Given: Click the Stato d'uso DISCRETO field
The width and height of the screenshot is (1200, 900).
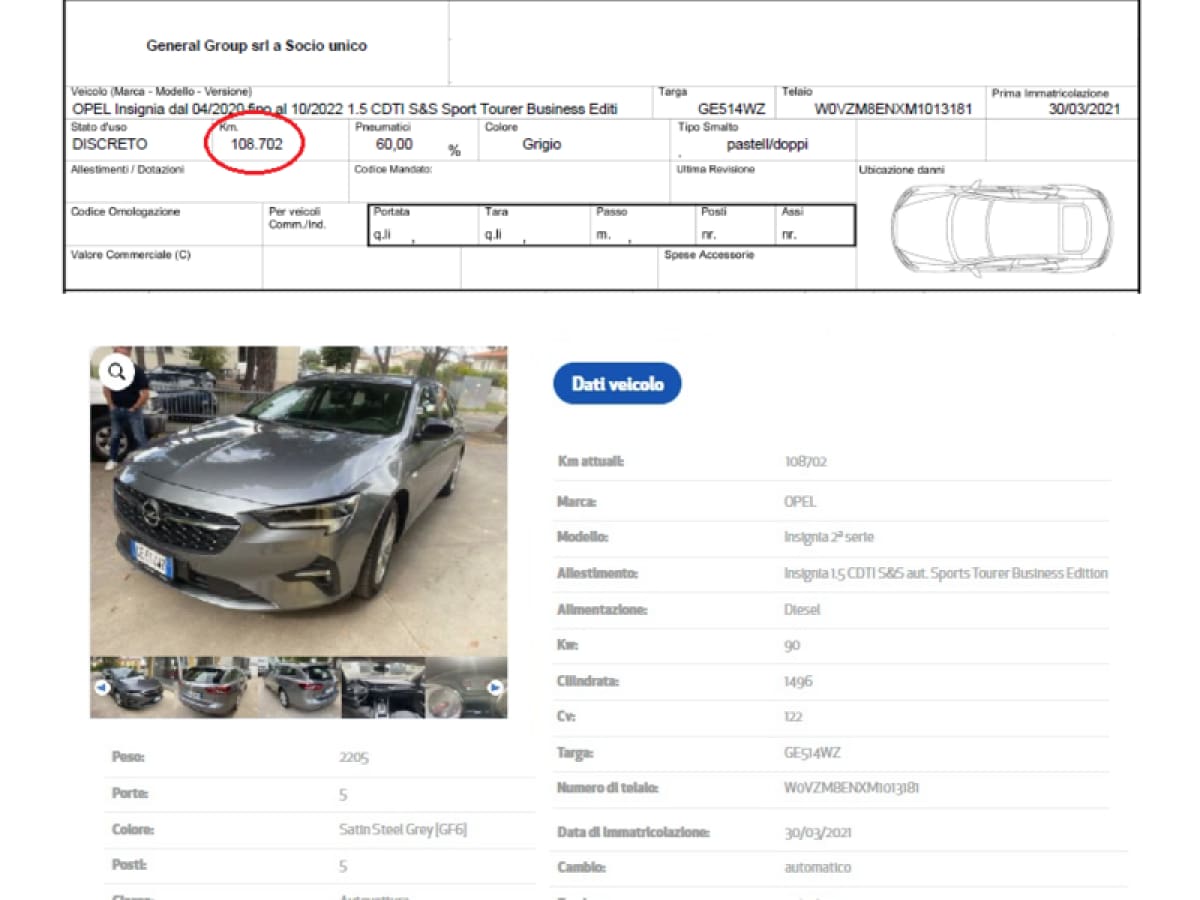Looking at the screenshot, I should 110,144.
